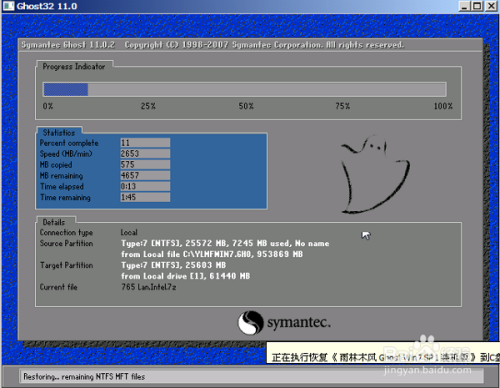Click the Symantec yin-yang logo
Image resolution: width=500 pixels, height=388 pixels.
tap(251, 322)
